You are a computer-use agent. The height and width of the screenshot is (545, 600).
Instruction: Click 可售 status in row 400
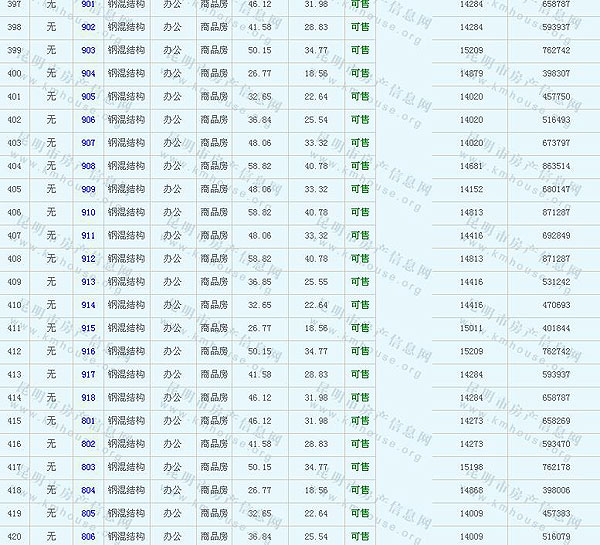click(x=359, y=73)
